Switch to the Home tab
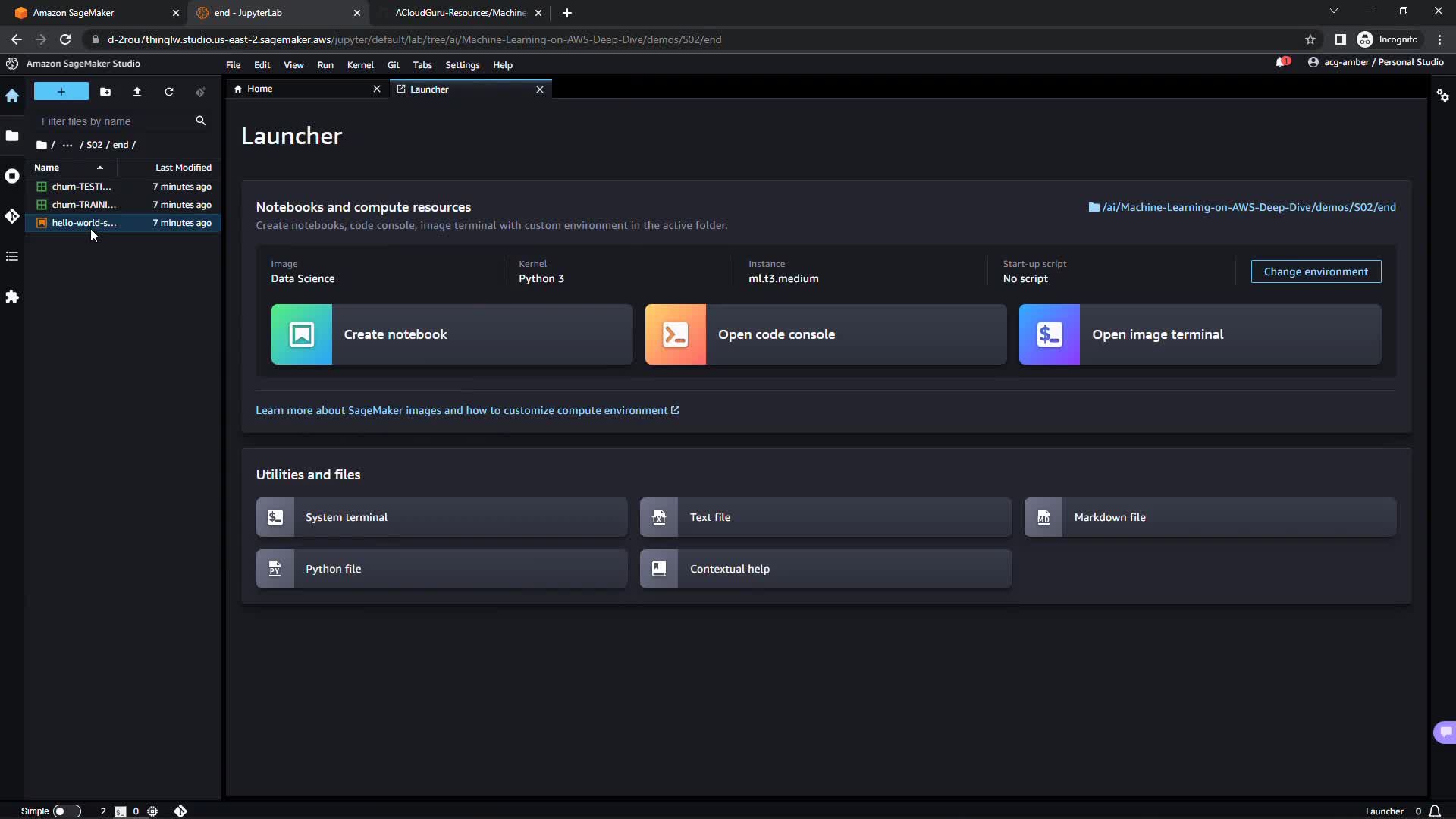Screen dimensions: 1456x819 [260, 89]
